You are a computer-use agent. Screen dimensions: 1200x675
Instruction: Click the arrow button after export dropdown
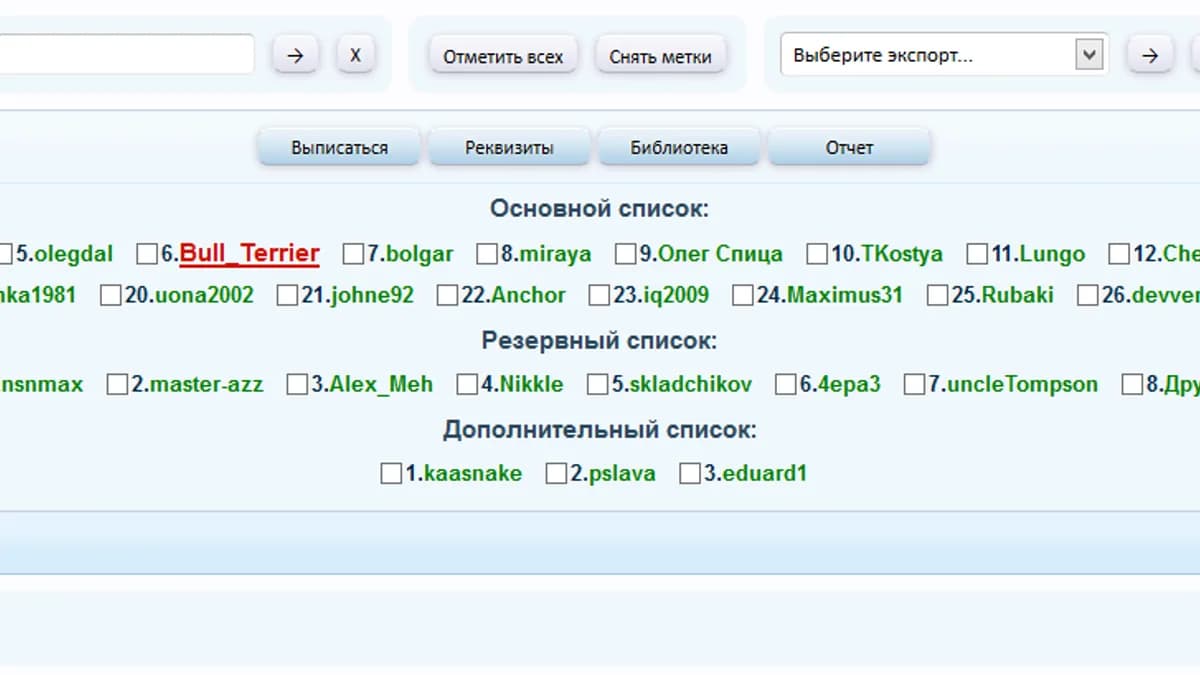(x=1150, y=55)
